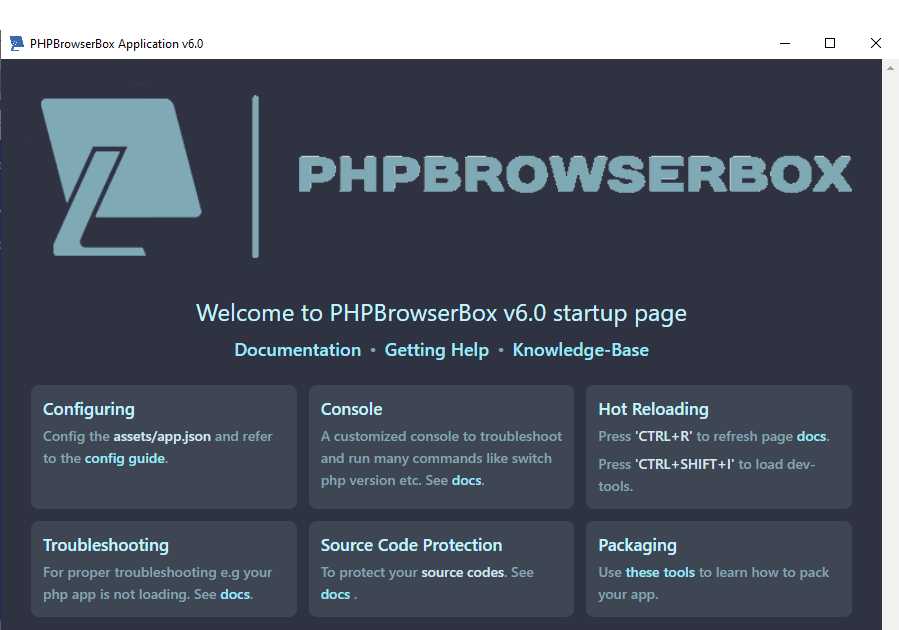Click the large PHPBrowserBox monitor logo
The width and height of the screenshot is (899, 630).
point(121,177)
